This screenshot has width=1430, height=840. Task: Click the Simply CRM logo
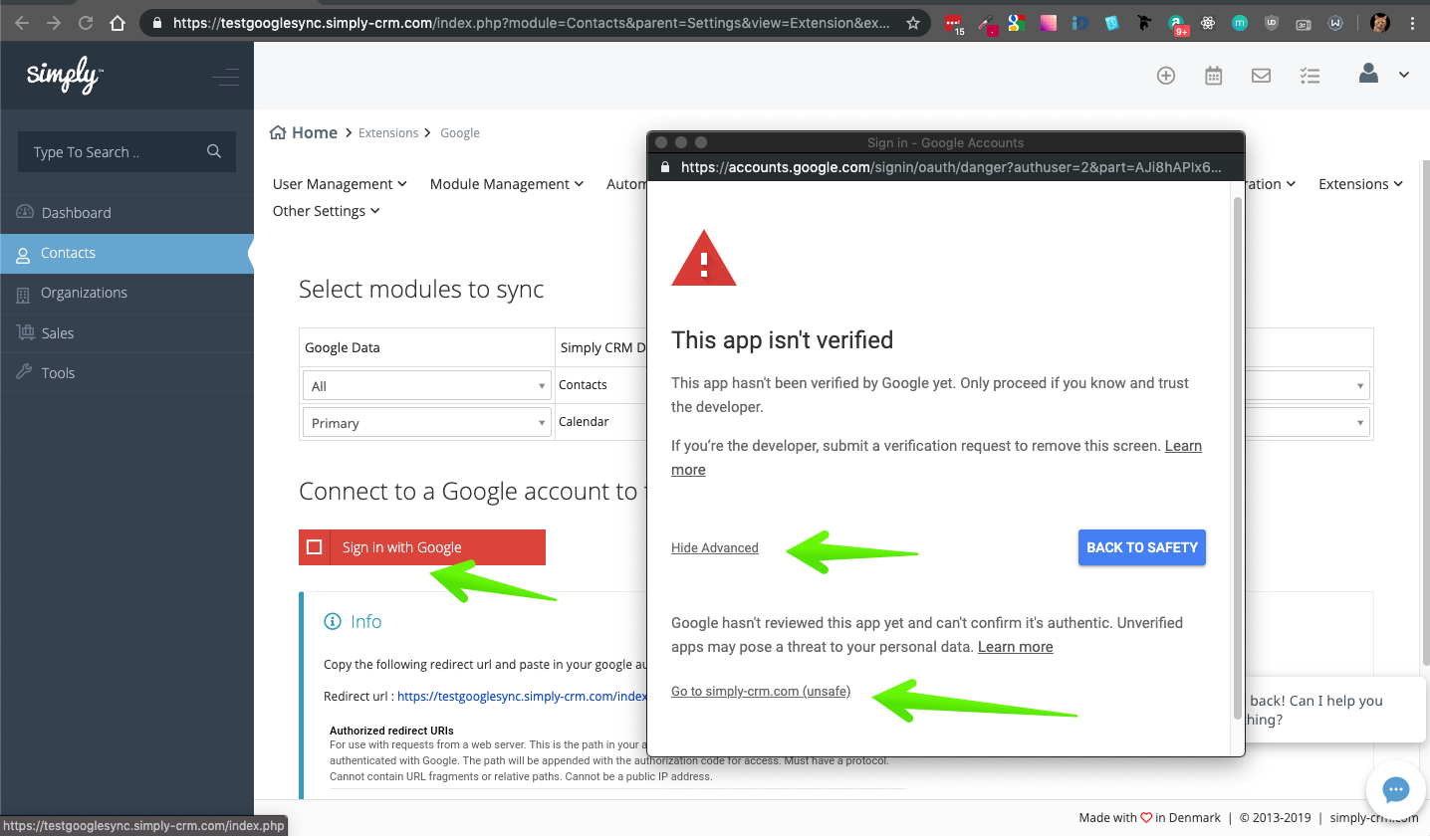tap(64, 75)
